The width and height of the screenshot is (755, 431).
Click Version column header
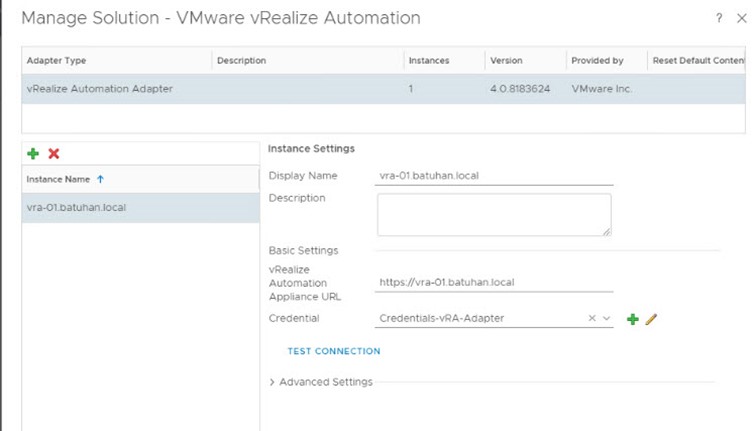click(x=525, y=61)
